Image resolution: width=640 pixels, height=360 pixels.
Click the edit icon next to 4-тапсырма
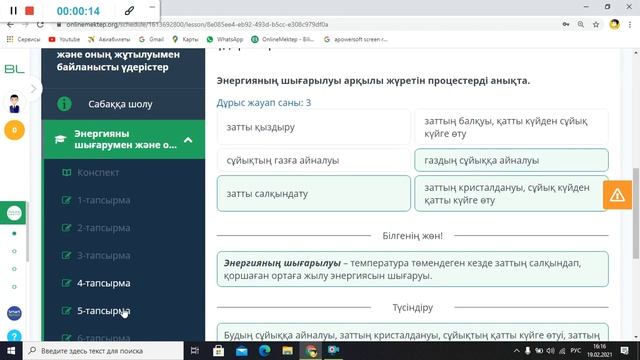(x=66, y=283)
